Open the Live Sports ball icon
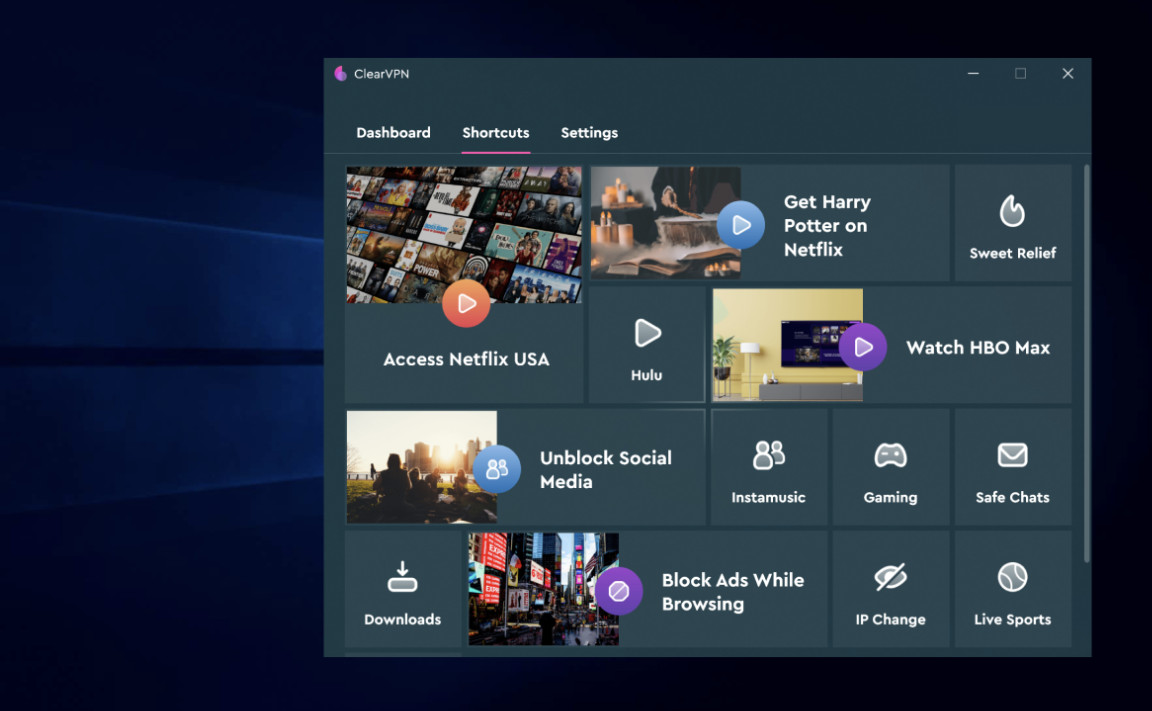Screen dimensions: 1152x711 coord(1012,577)
